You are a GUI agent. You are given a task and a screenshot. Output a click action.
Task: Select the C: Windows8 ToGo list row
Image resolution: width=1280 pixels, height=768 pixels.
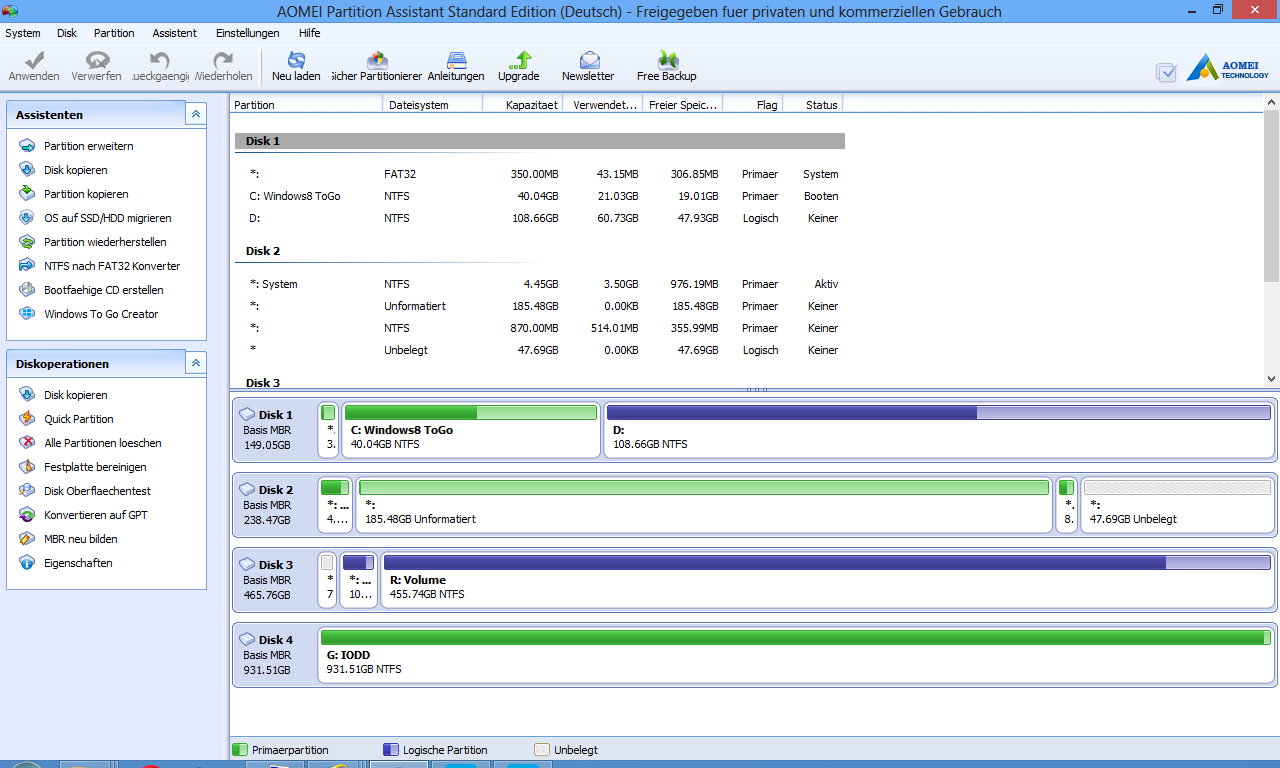(x=540, y=196)
